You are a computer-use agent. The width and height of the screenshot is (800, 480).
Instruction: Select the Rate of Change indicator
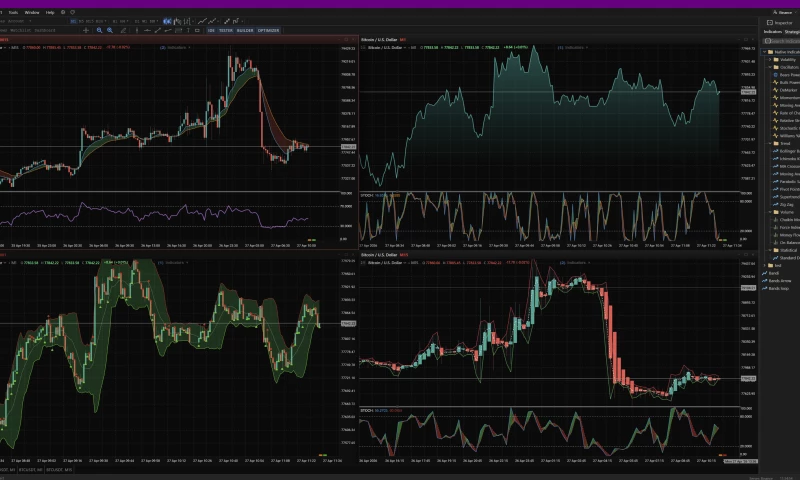point(786,113)
